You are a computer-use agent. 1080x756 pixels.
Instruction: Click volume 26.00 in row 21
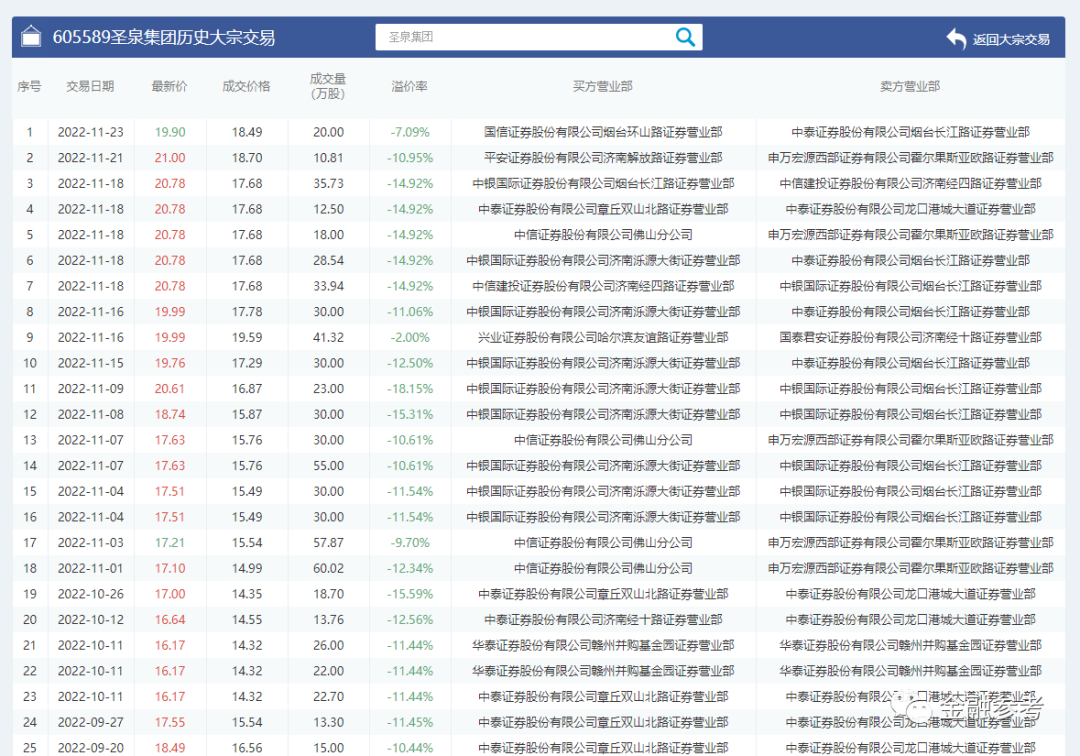[x=329, y=645]
